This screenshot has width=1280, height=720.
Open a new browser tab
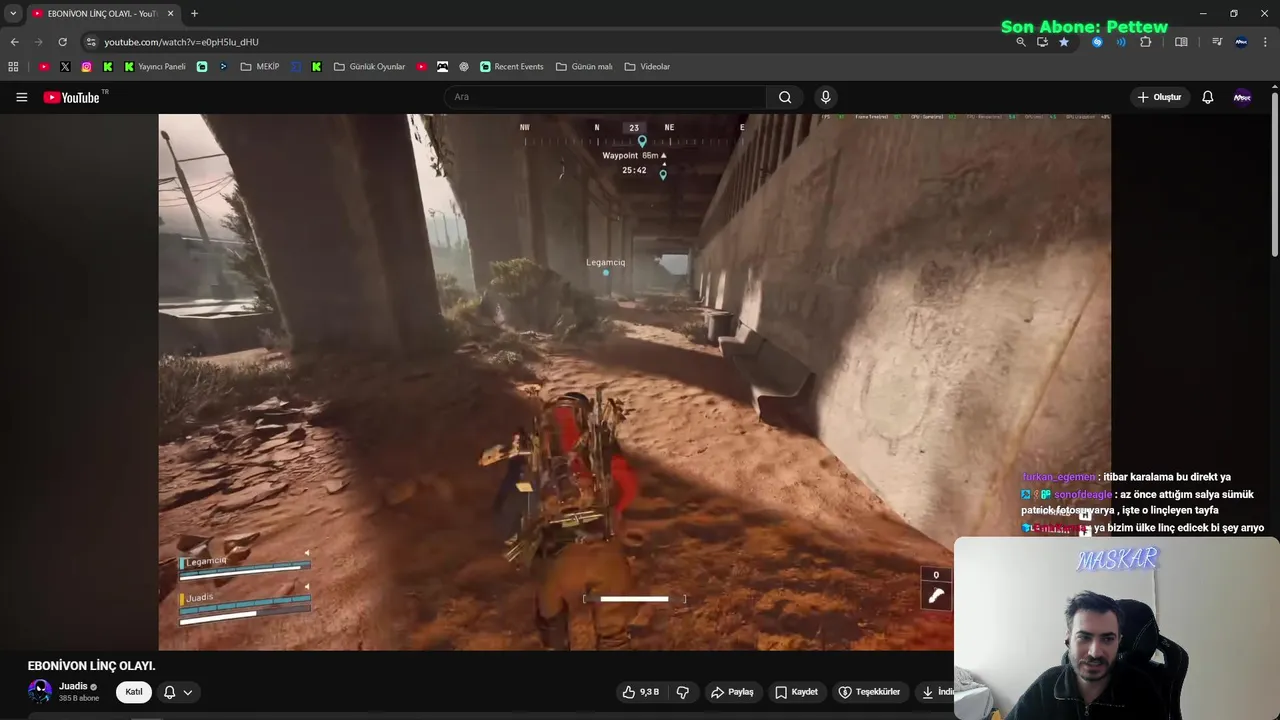[194, 13]
